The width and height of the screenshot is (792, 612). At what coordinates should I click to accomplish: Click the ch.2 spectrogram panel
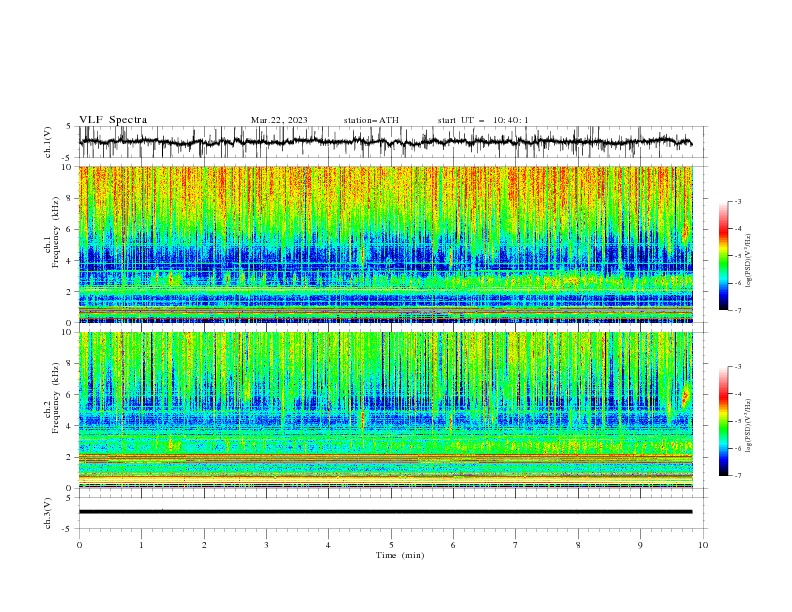pyautogui.click(x=386, y=410)
